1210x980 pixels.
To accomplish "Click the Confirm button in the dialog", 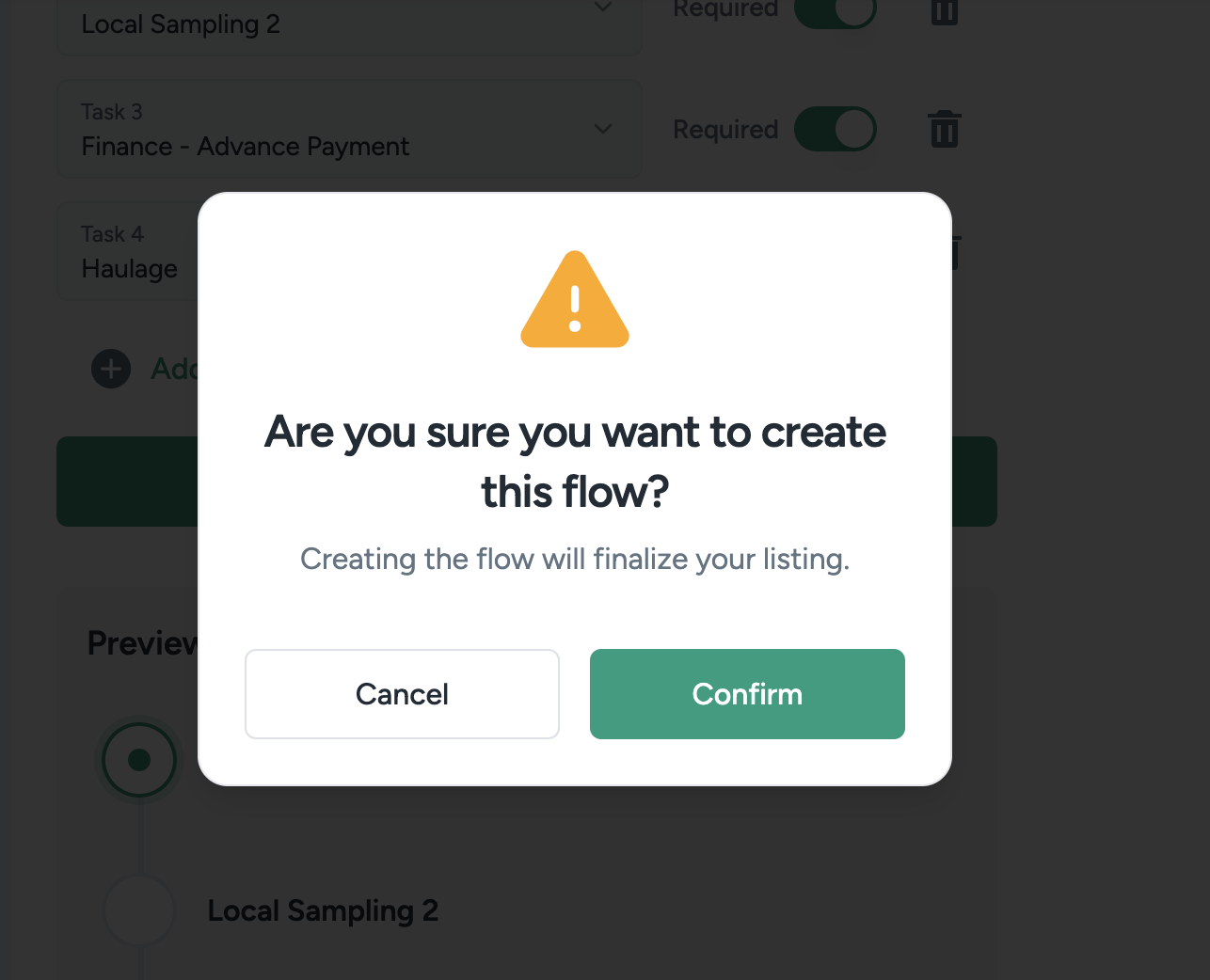I will (747, 694).
